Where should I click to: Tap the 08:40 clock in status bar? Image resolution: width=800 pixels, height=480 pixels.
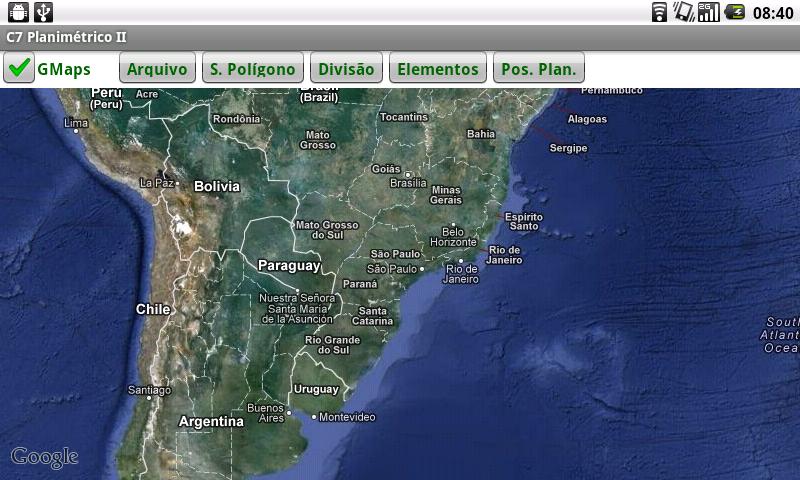773,13
